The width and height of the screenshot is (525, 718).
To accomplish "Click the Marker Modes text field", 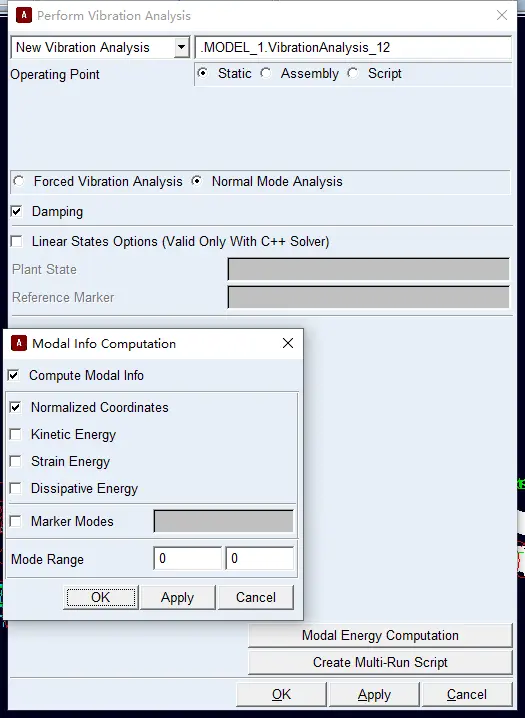I will (223, 521).
